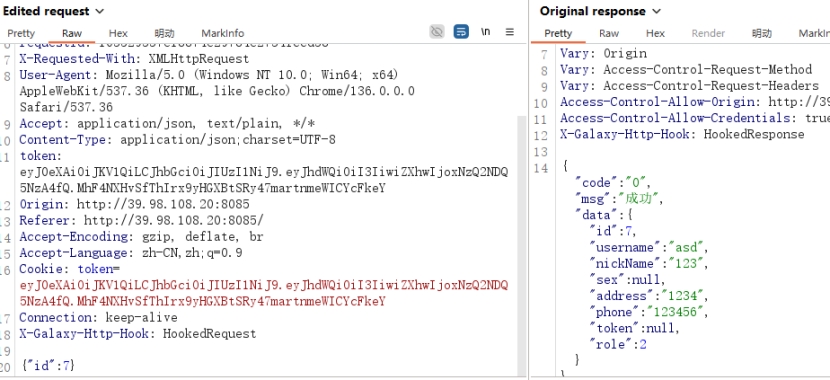The image size is (830, 380).
Task: Click the black JWT token value line
Action: pyautogui.click(x=264, y=180)
